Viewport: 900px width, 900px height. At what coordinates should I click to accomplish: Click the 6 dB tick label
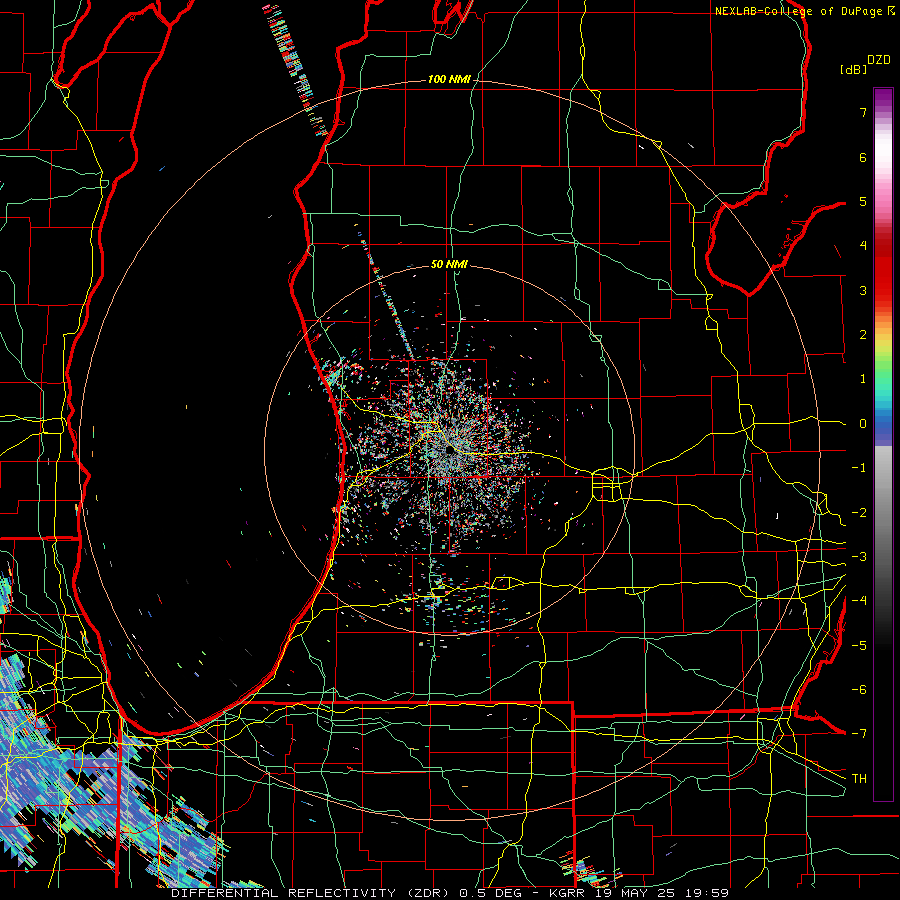(863, 157)
